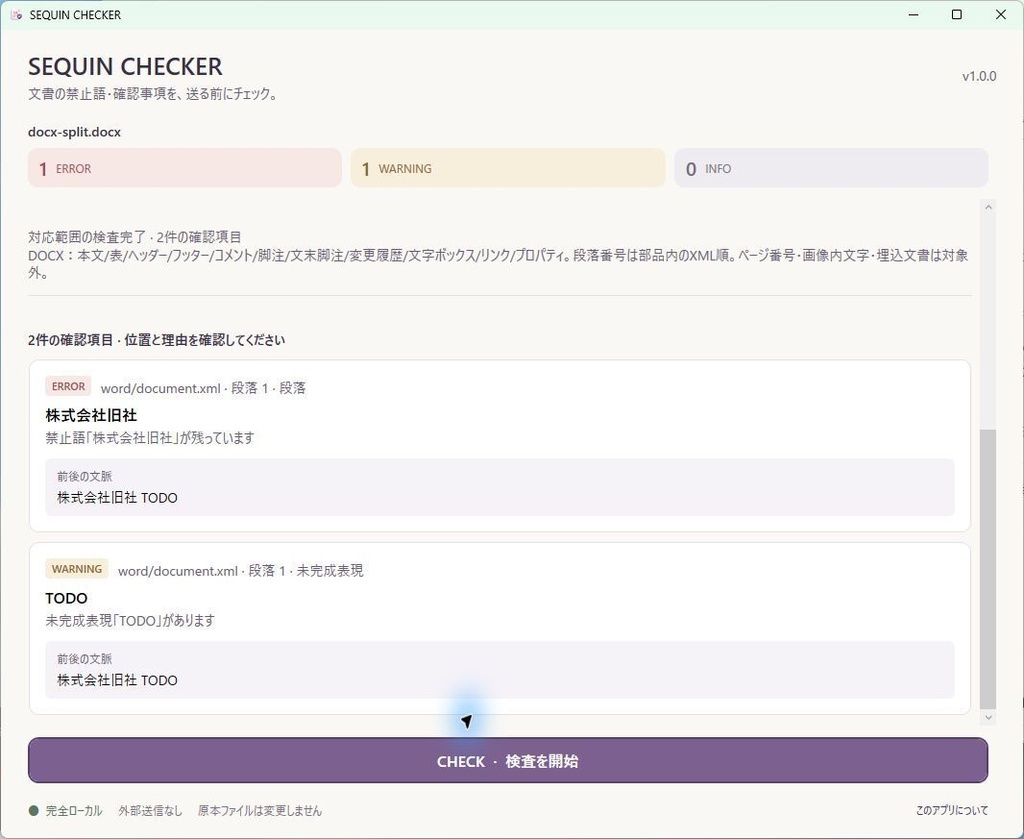This screenshot has width=1024, height=839.
Task: Click the 外部送信なし status text
Action: 150,811
